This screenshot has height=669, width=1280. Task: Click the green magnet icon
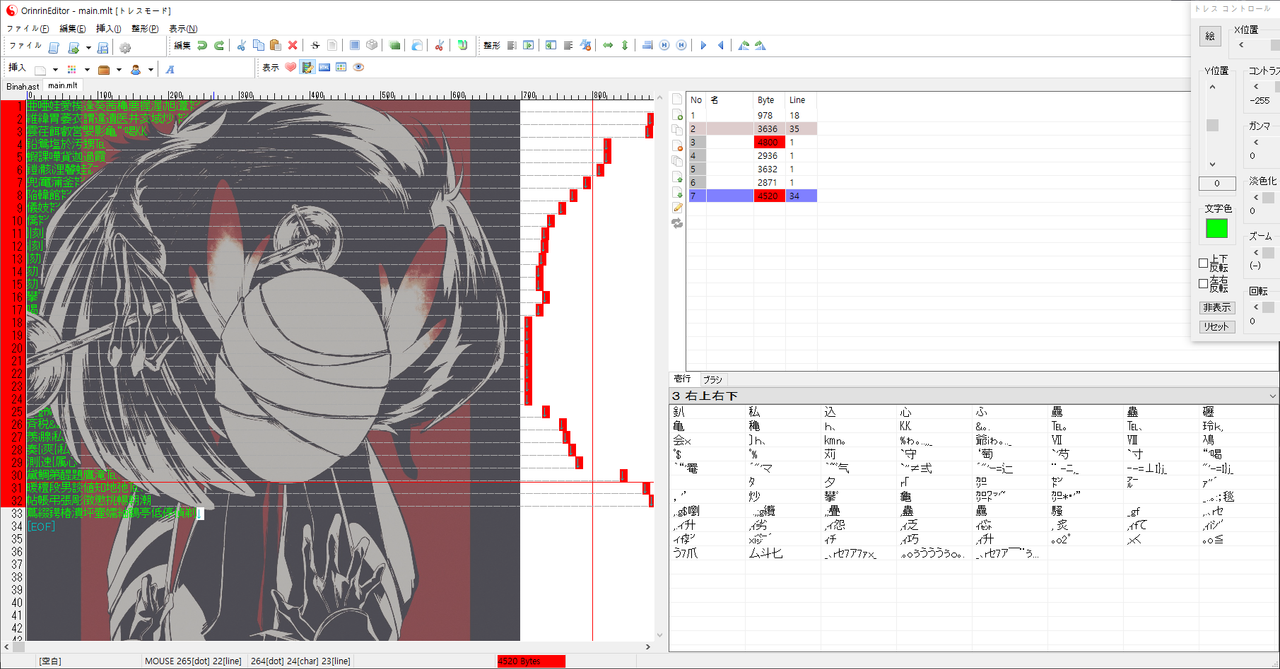(462, 46)
